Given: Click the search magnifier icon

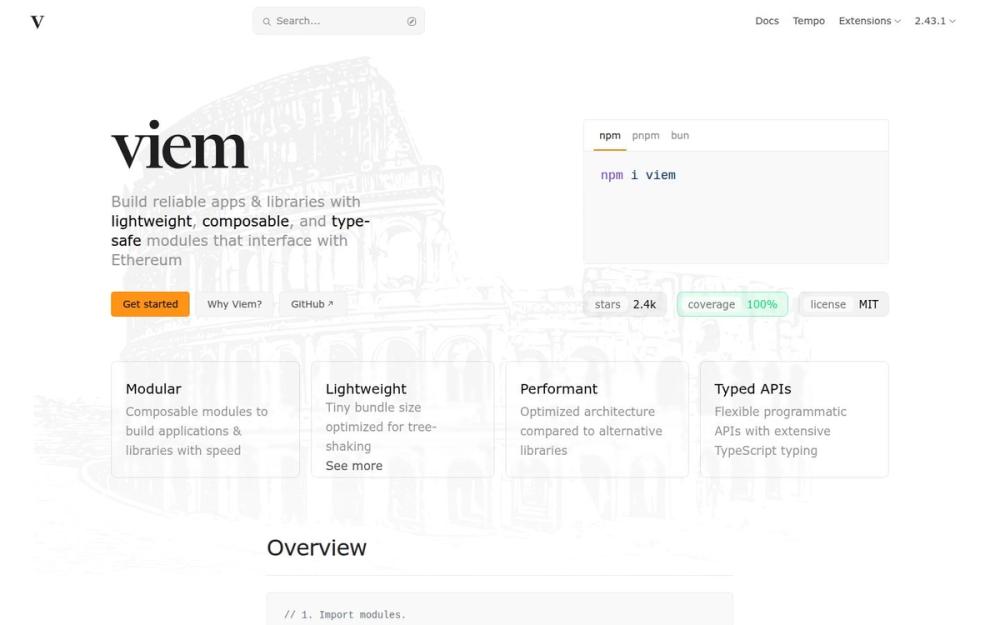Looking at the screenshot, I should coord(267,21).
